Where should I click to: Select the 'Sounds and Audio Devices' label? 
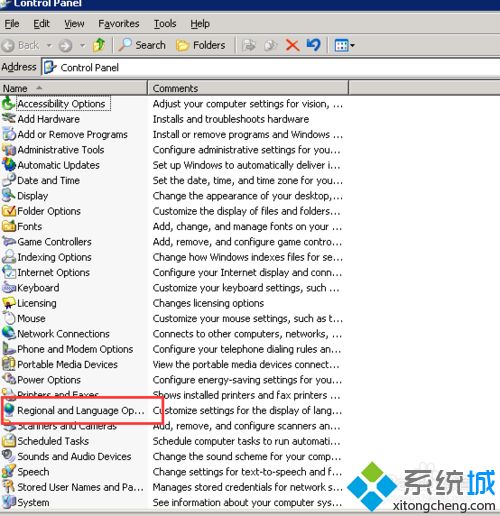[74, 456]
